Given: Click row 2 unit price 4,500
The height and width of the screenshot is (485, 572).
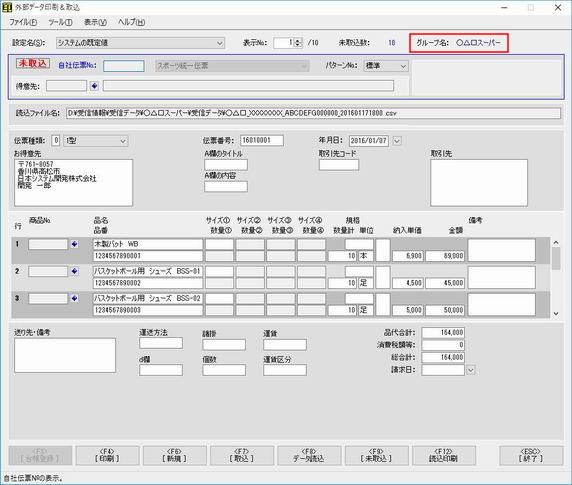Looking at the screenshot, I should [408, 283].
